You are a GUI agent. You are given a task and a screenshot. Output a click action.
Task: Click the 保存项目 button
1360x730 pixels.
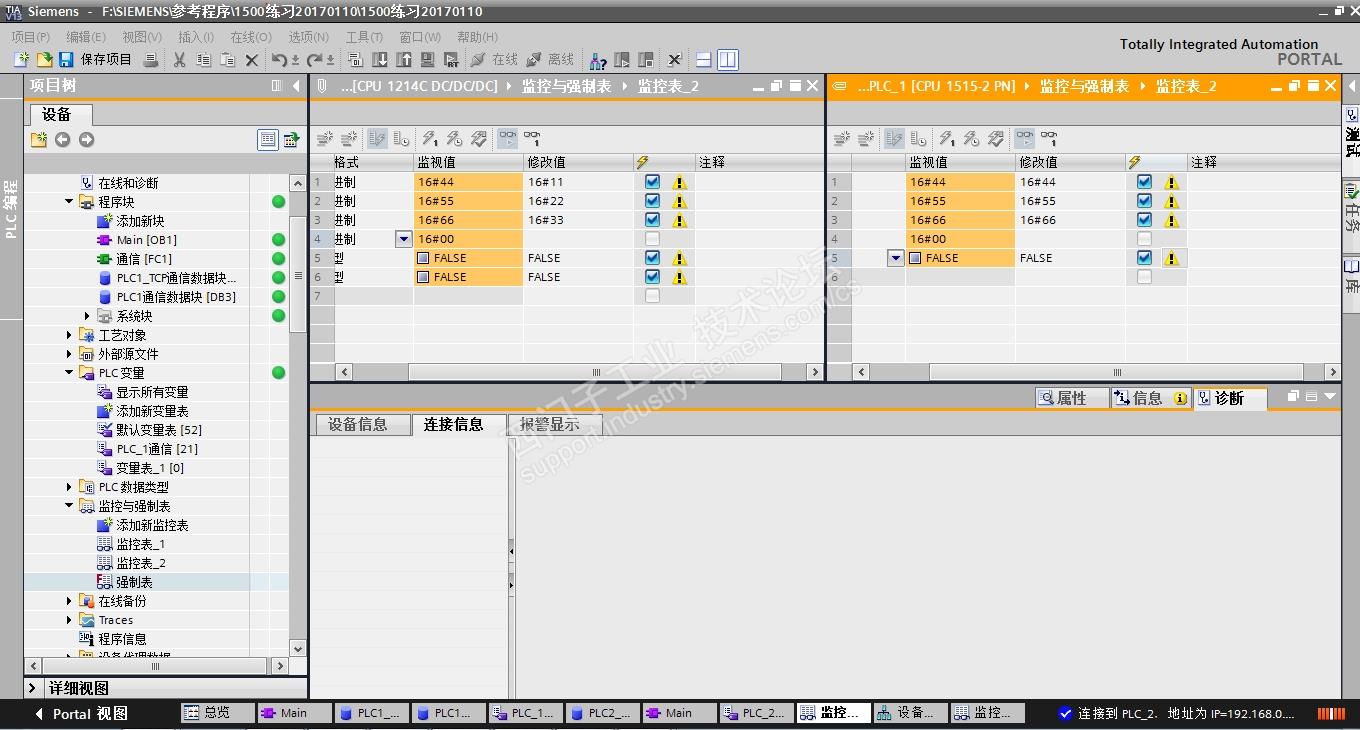click(x=96, y=60)
